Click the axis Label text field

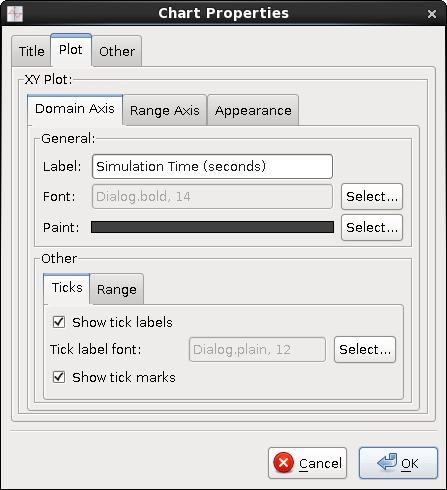tap(212, 166)
